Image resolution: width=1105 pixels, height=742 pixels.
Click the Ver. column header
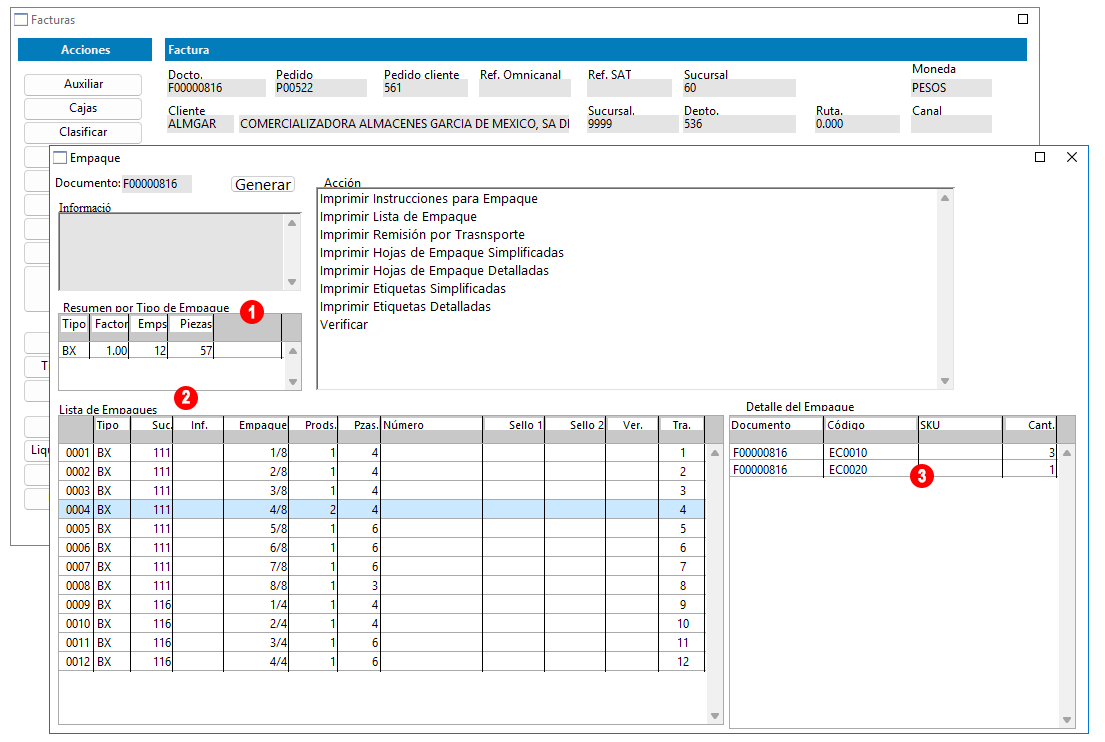(x=633, y=425)
